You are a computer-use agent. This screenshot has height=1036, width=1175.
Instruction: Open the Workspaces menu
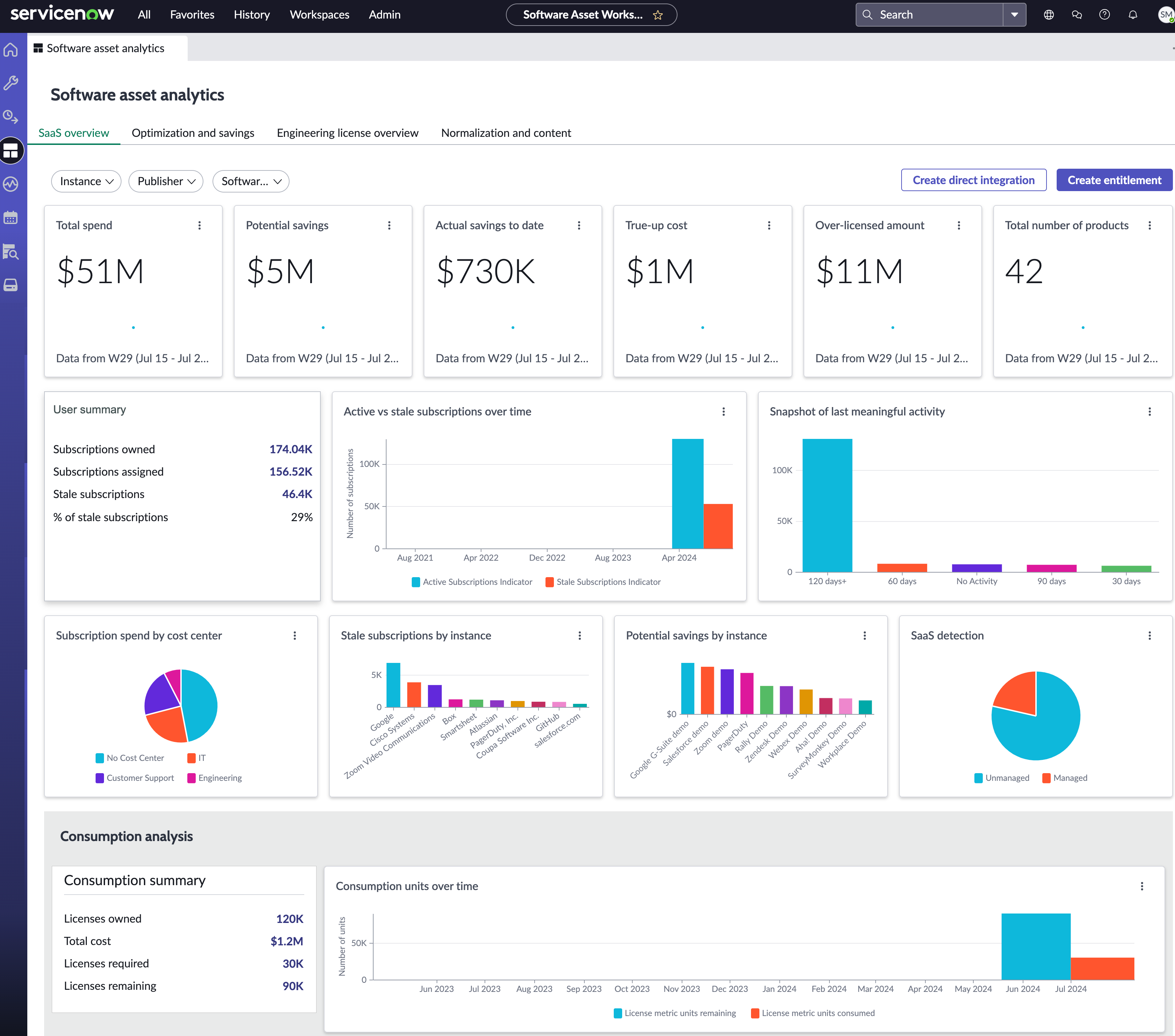coord(319,15)
